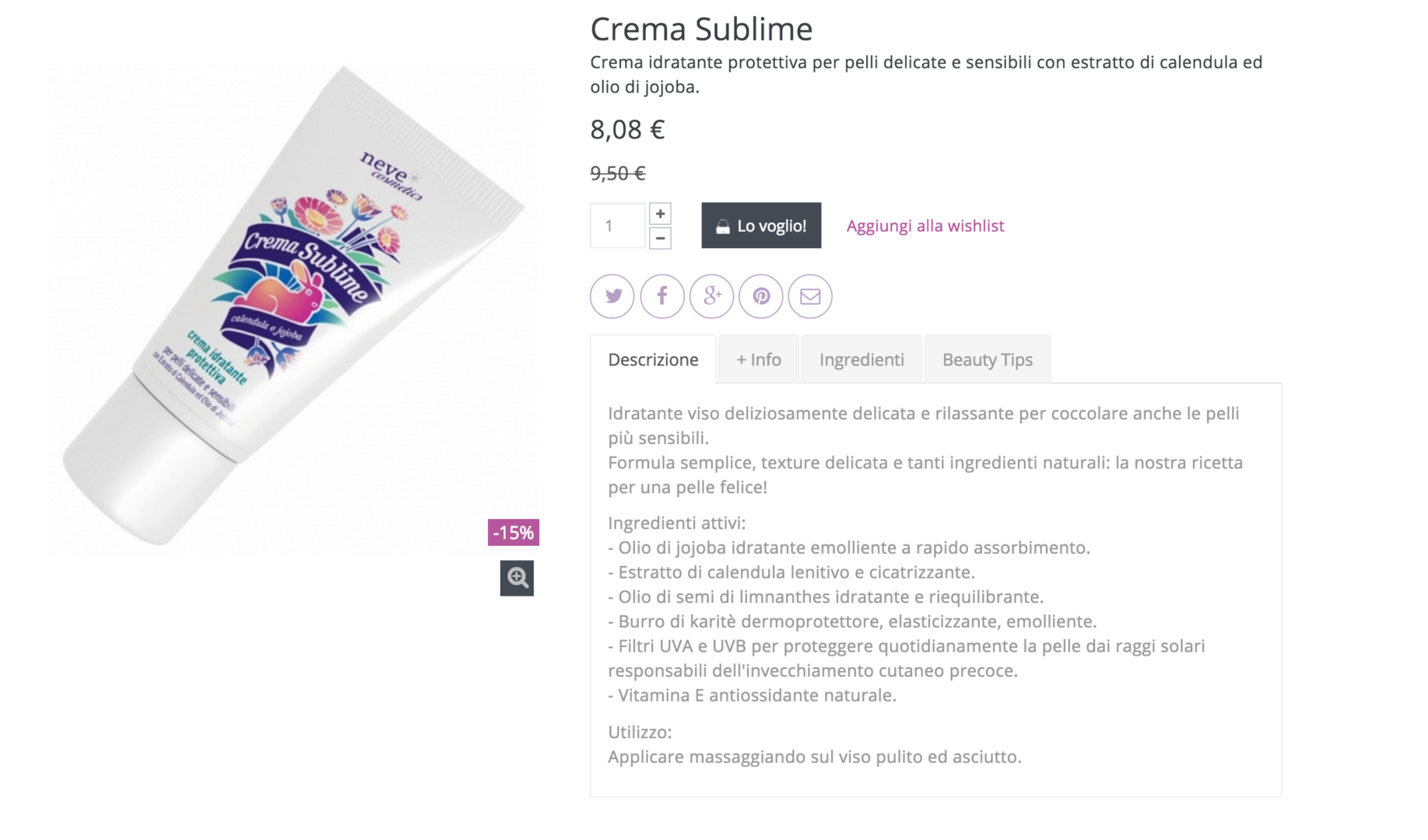Show the Beauty Tips tab

tap(987, 359)
